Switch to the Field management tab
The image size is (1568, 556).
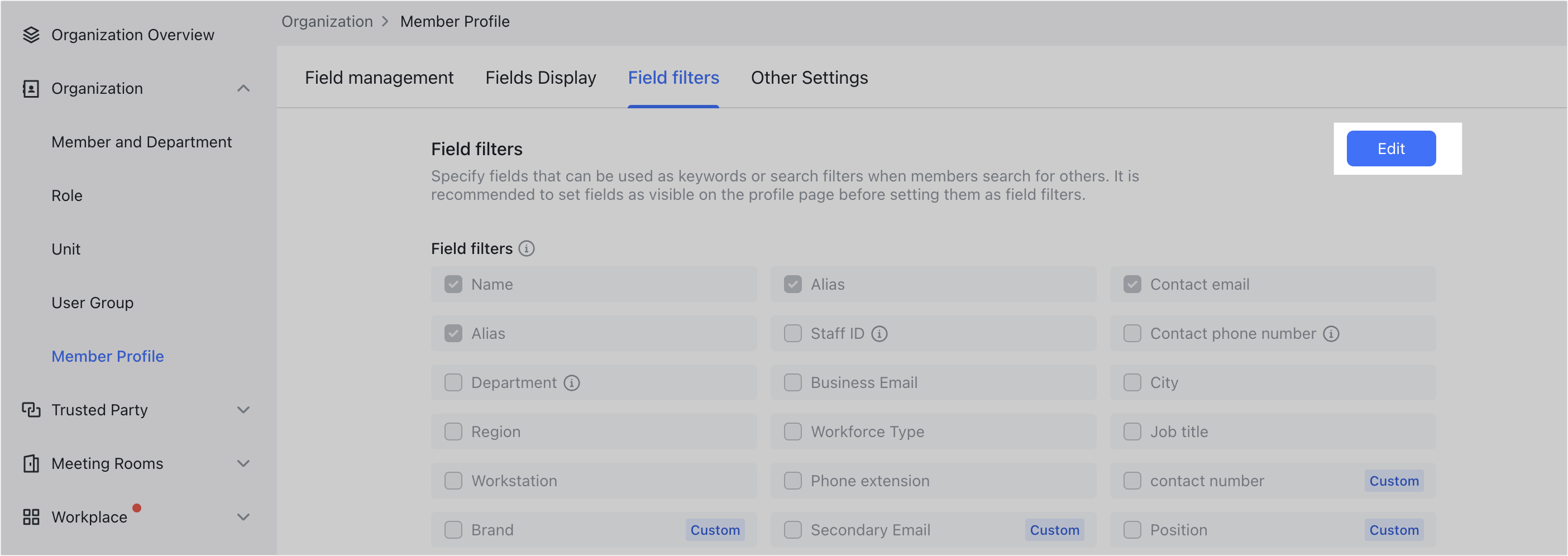[x=379, y=77]
